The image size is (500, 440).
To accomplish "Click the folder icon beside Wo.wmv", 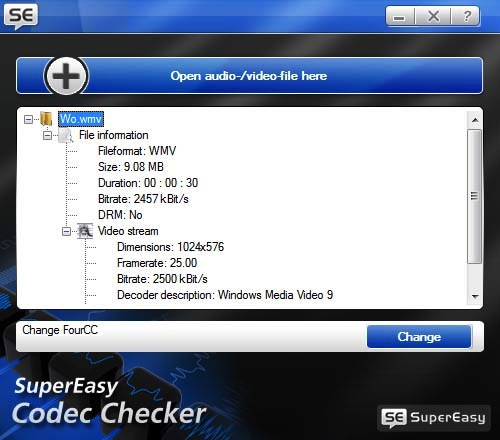I will click(46, 119).
